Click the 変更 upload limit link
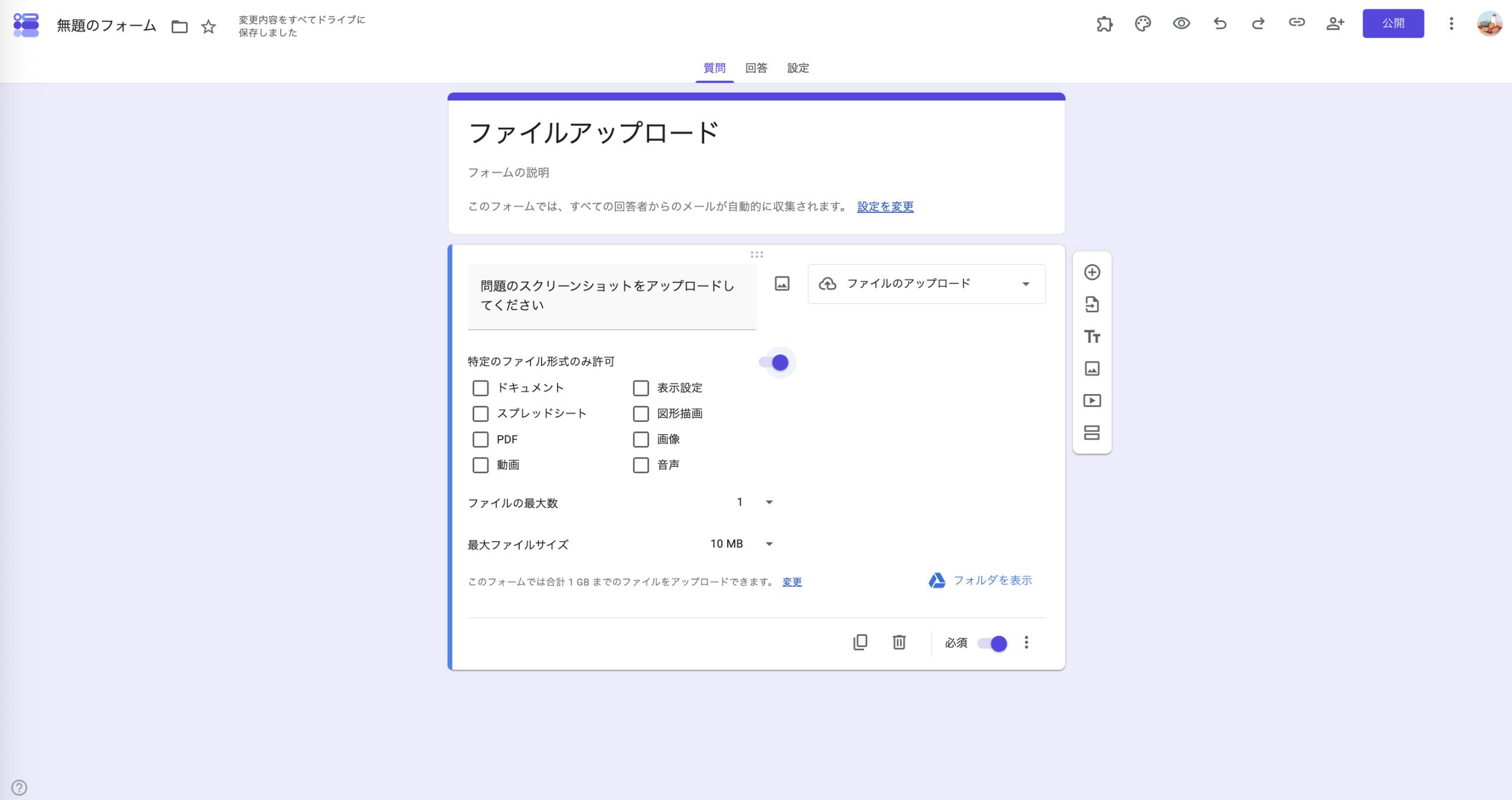The image size is (1512, 800). 792,582
